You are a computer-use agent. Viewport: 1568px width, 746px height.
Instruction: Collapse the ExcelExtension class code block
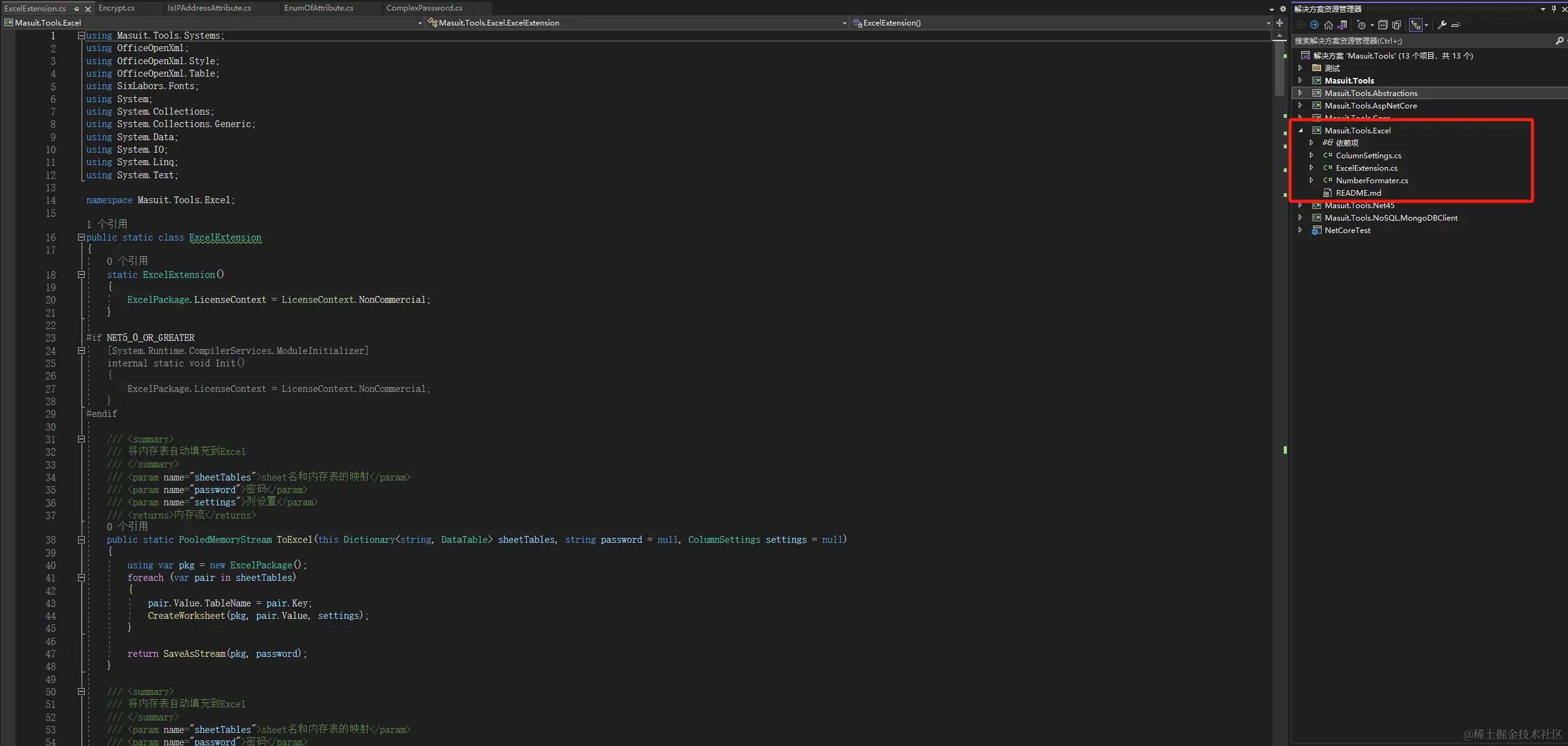[81, 237]
